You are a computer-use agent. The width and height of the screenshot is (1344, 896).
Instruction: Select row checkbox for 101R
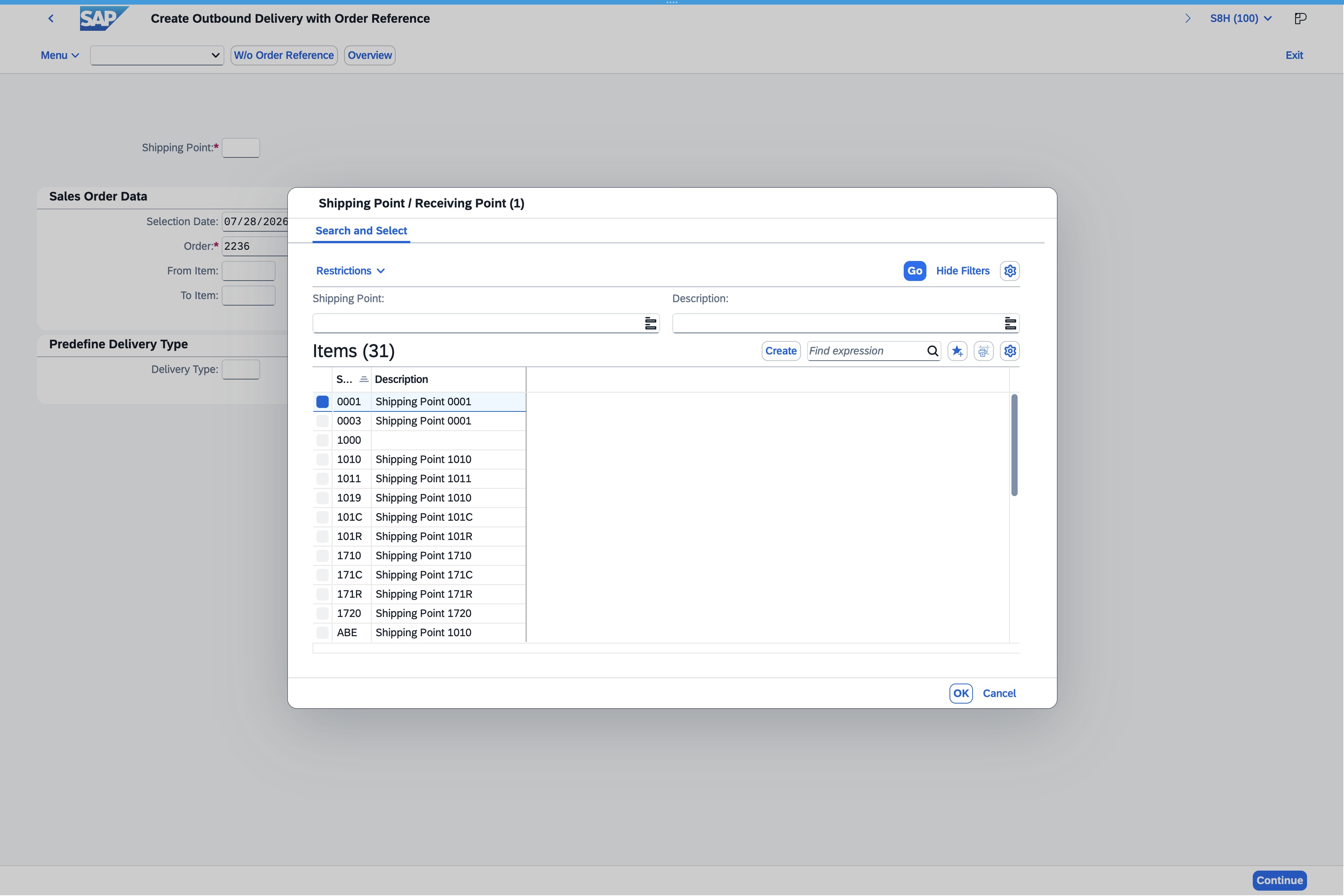(x=322, y=537)
